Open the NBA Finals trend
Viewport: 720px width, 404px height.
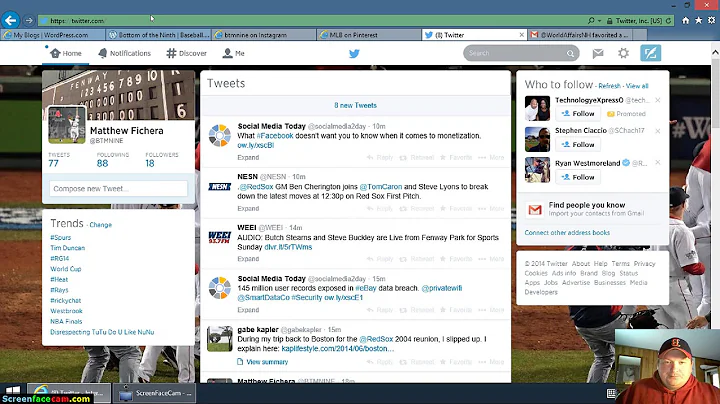pos(66,321)
